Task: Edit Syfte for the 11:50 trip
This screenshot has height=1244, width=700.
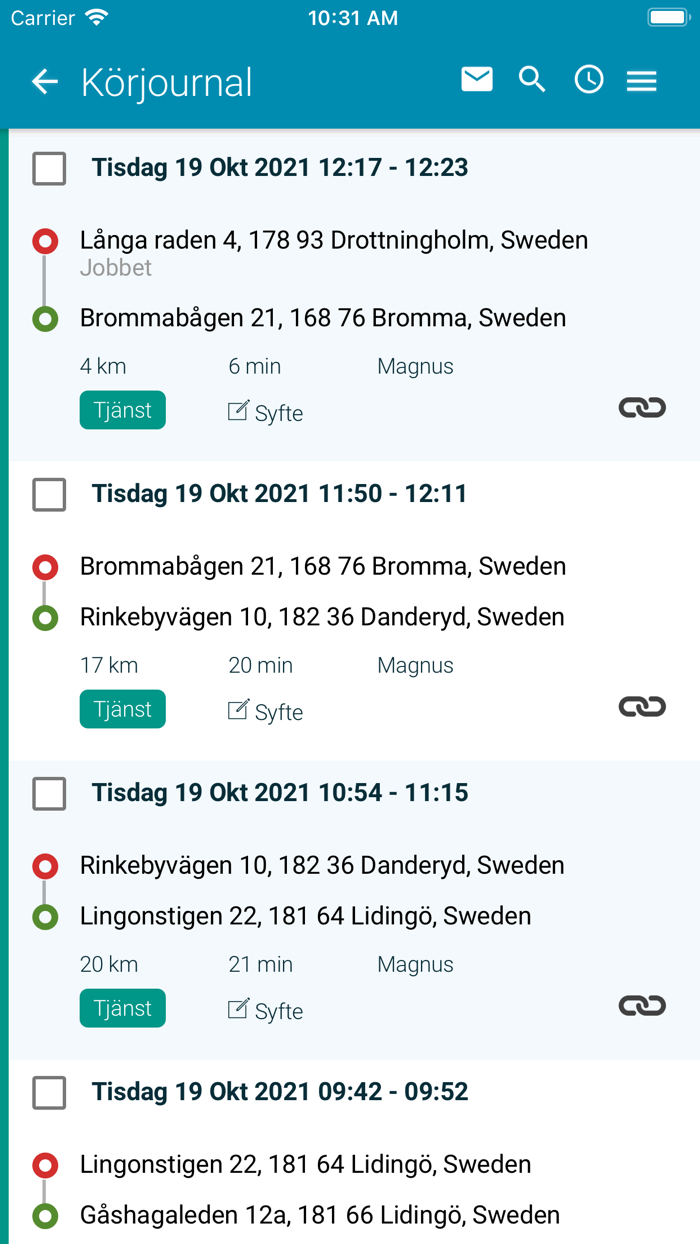Action: [x=265, y=711]
